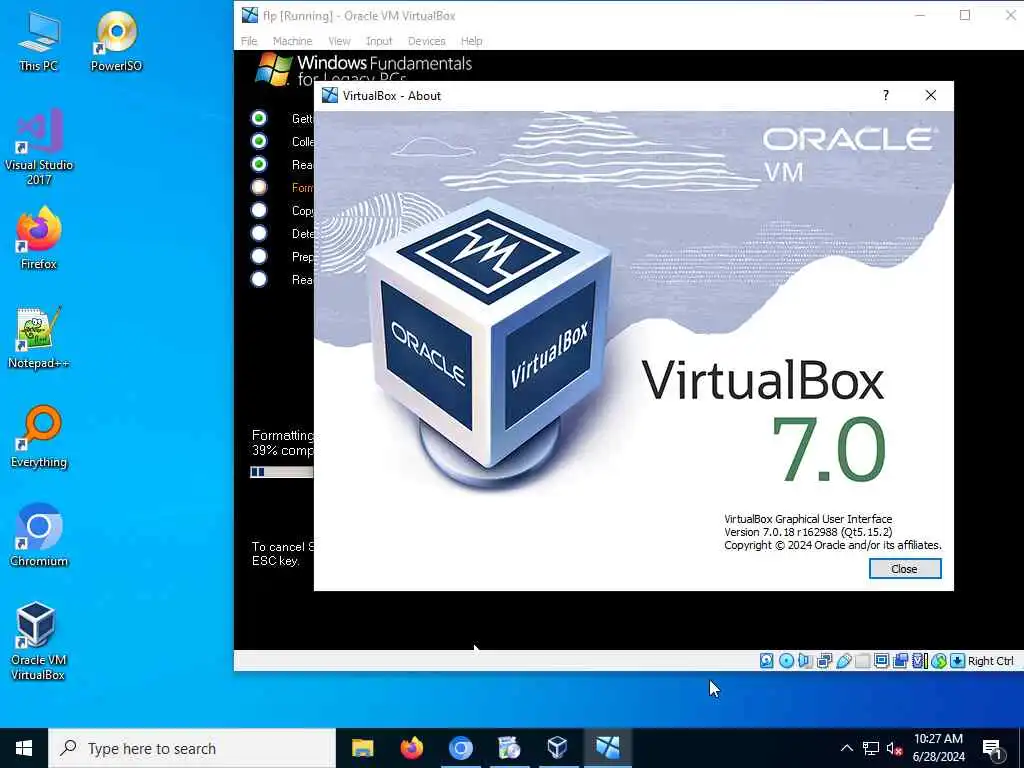Viewport: 1024px width, 768px height.
Task: Click the VirtualBox icon in the About title bar
Action: pos(330,95)
